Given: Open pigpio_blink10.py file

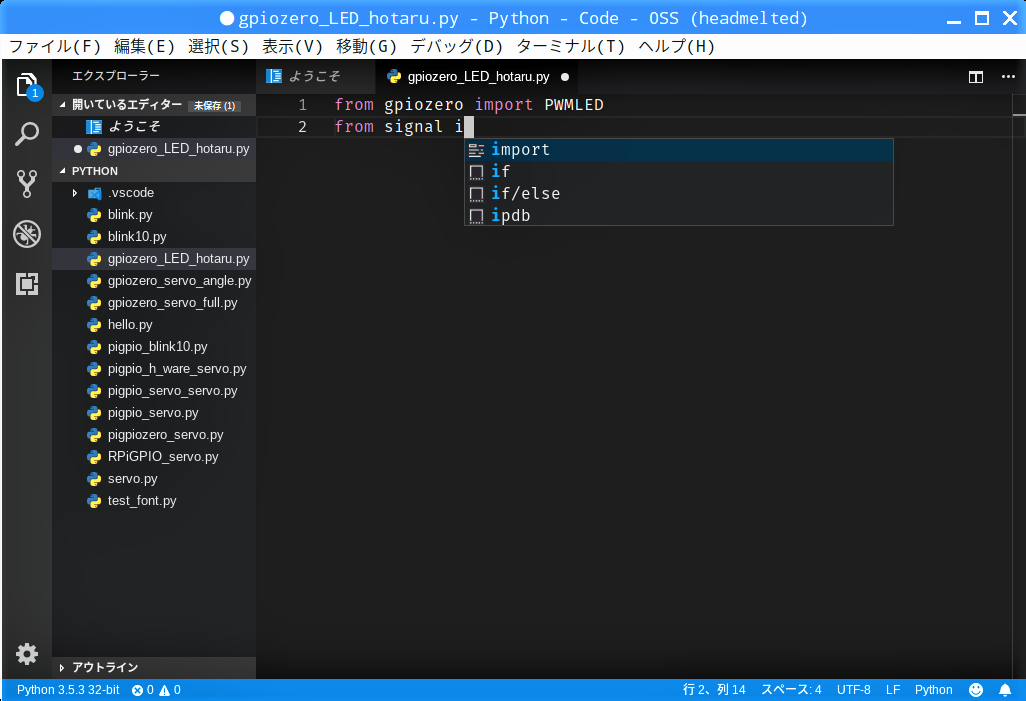Looking at the screenshot, I should coord(154,347).
